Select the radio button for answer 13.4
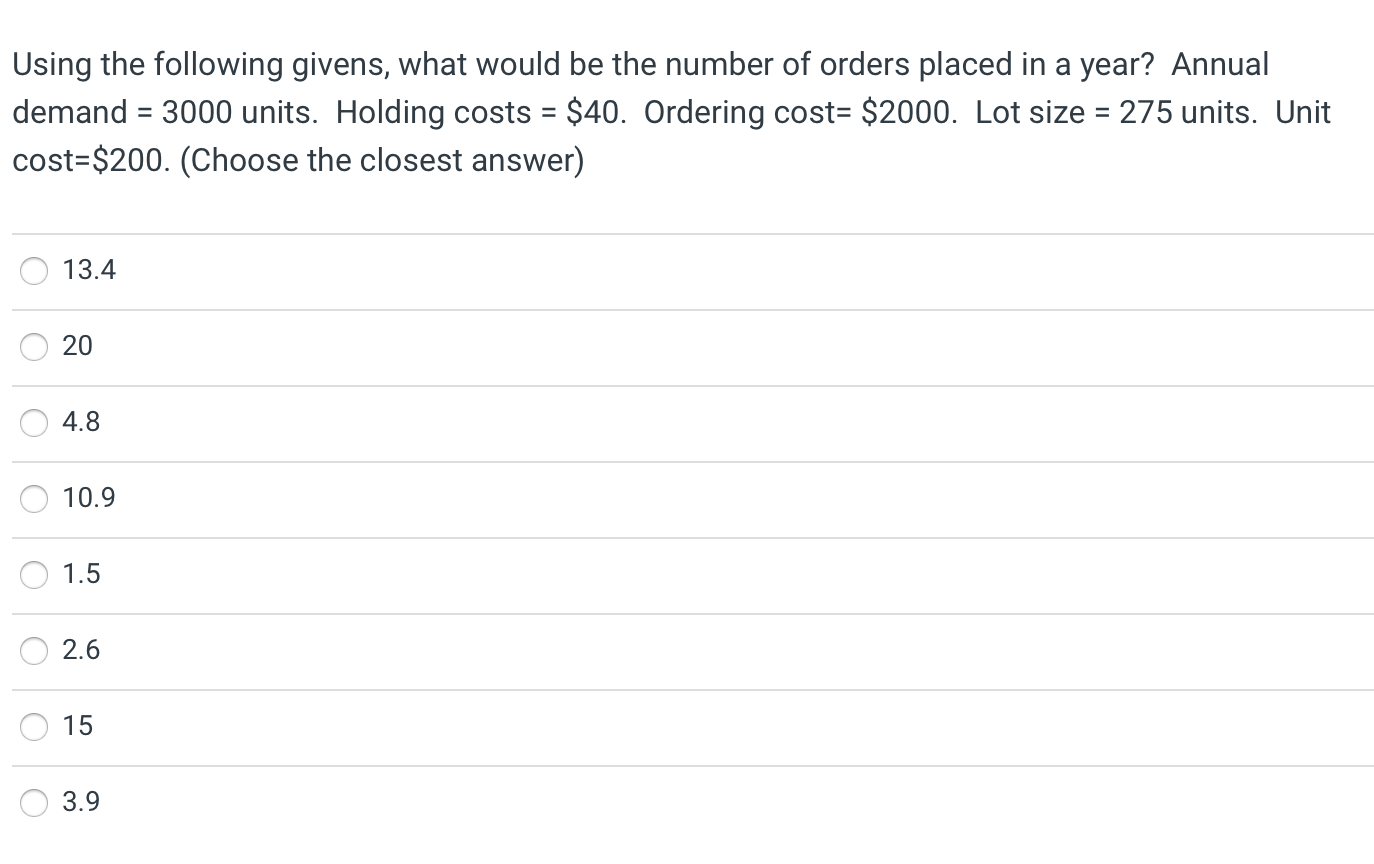Screen dimensions: 1374x864 [33, 271]
